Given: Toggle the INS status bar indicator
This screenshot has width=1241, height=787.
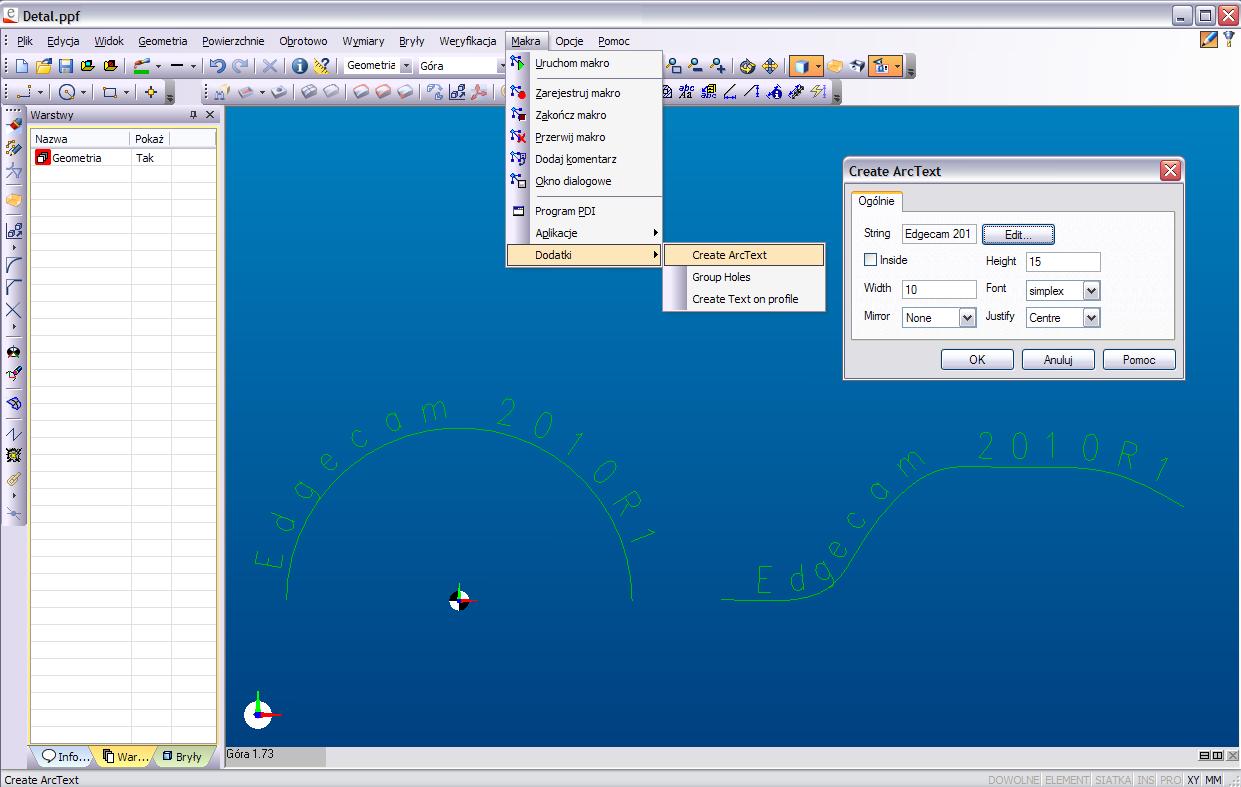Looking at the screenshot, I should click(x=1146, y=780).
